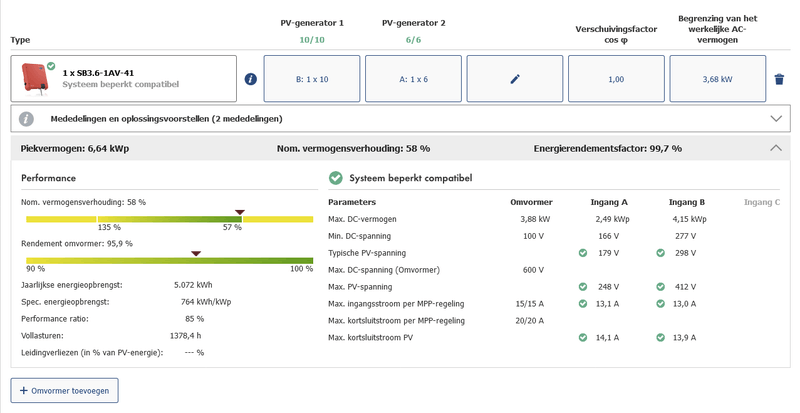
Task: Click the green check beside Systeem beperkt compatibel
Action: click(336, 178)
